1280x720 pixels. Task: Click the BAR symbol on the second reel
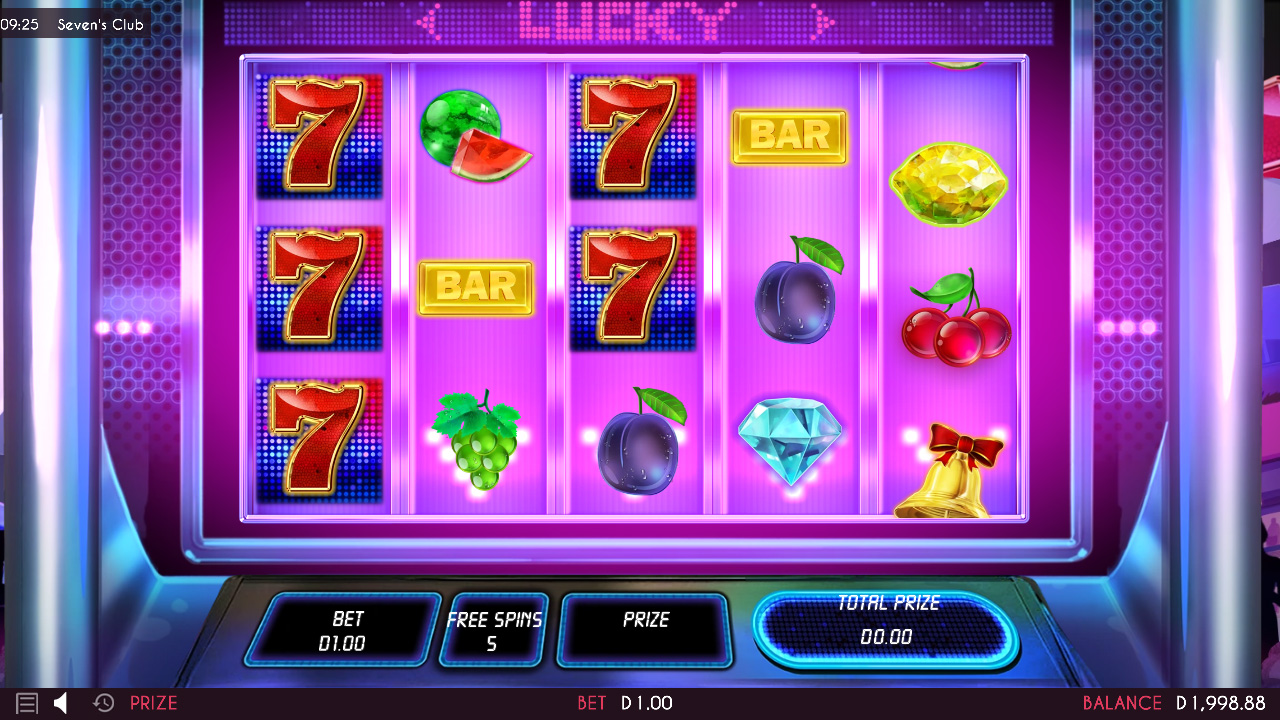pos(475,288)
